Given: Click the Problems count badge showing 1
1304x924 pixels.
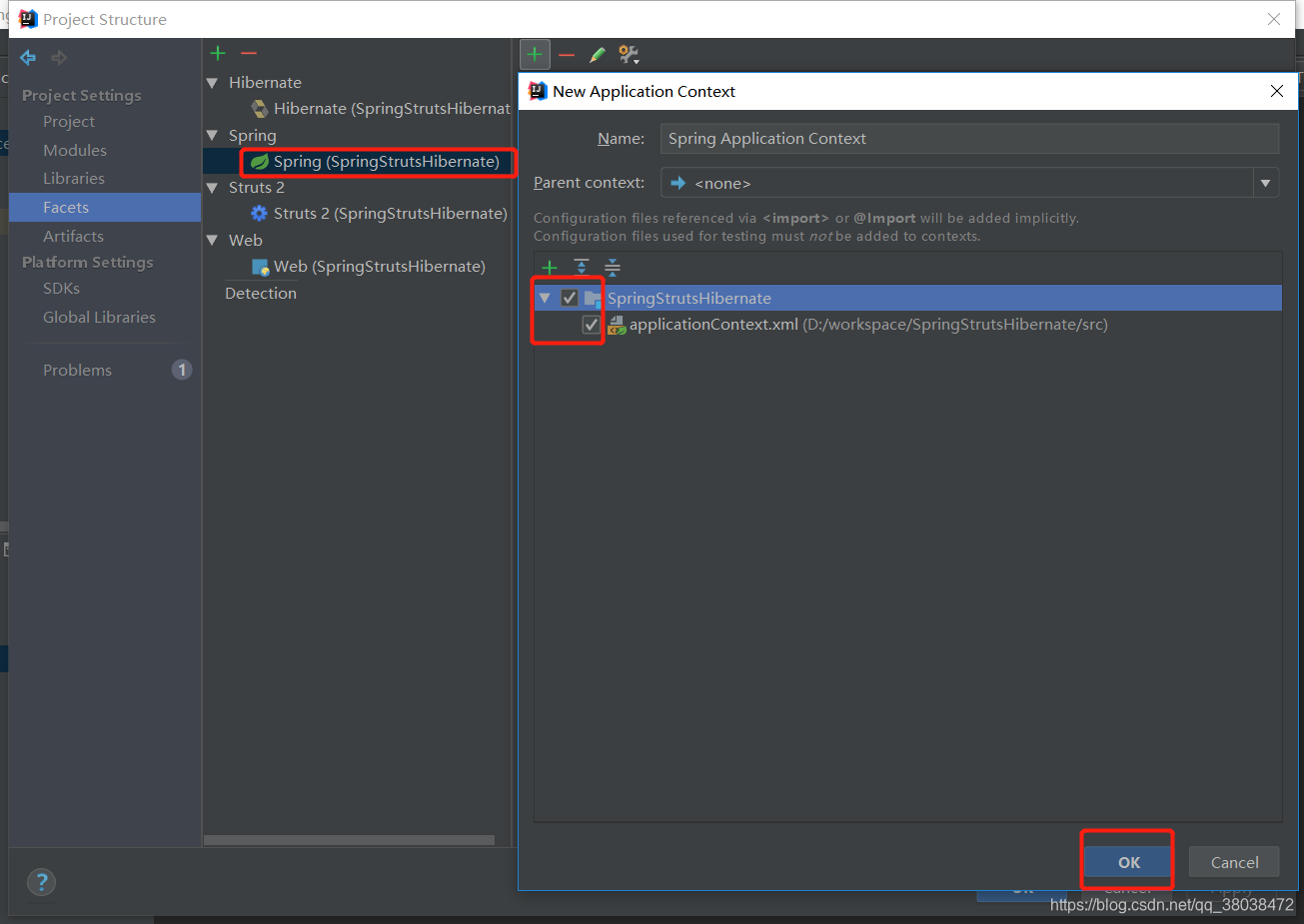Looking at the screenshot, I should [x=182, y=370].
